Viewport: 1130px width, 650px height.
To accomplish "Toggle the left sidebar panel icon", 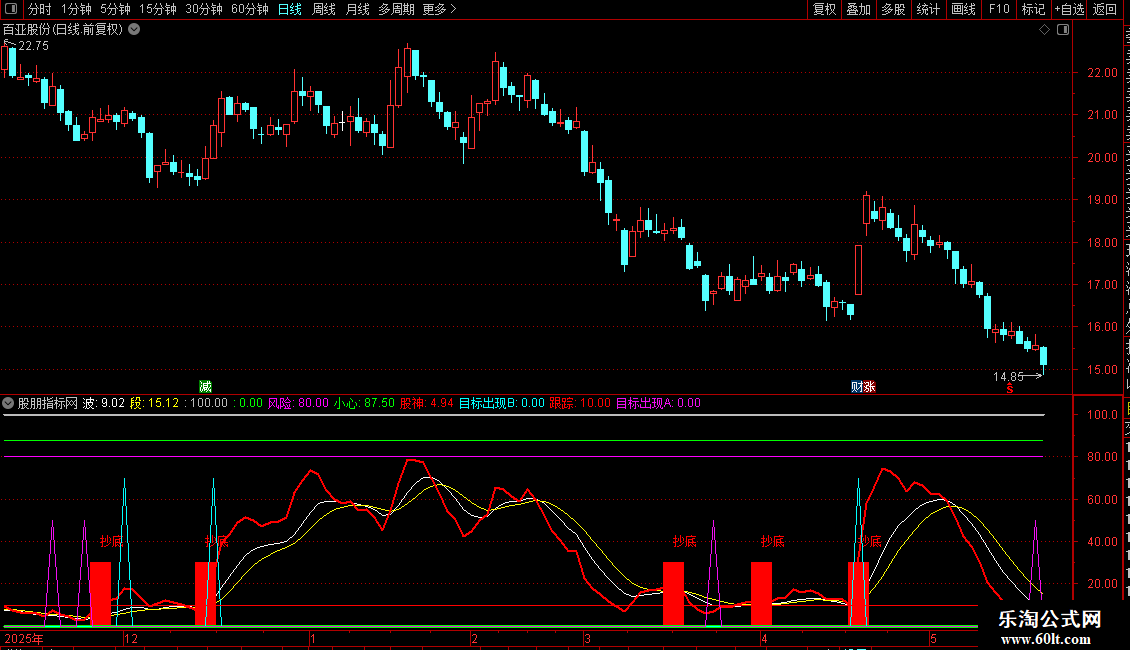I will (11, 9).
